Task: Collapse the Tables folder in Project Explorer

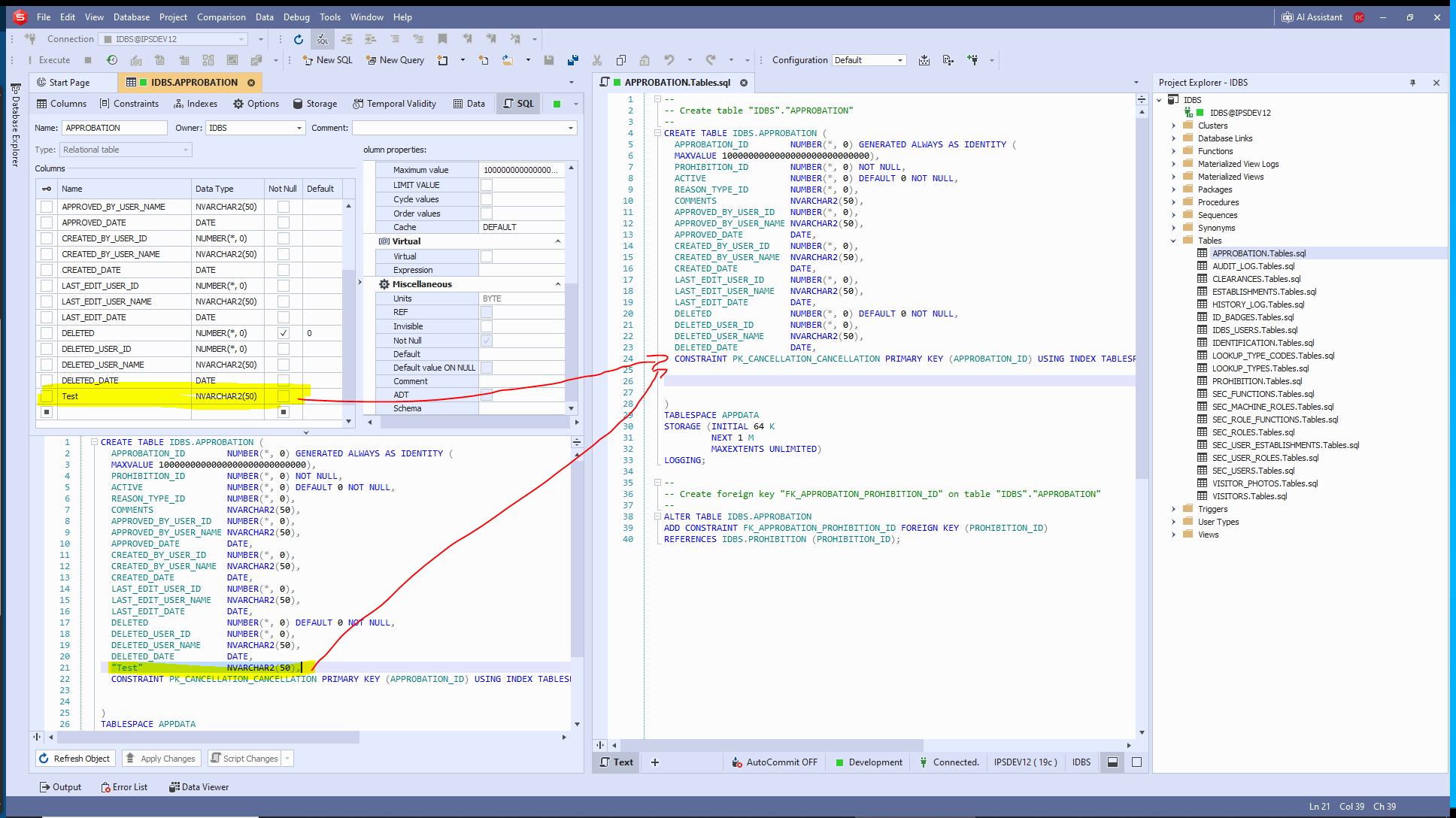Action: point(1173,241)
